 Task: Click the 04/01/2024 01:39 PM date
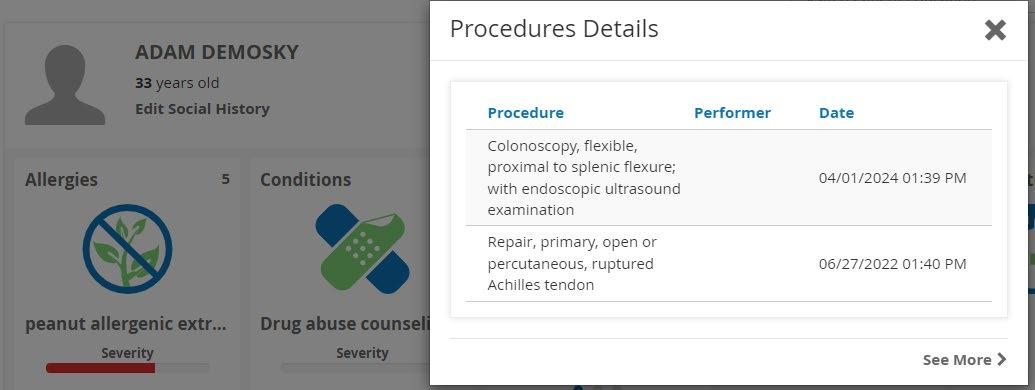point(892,178)
